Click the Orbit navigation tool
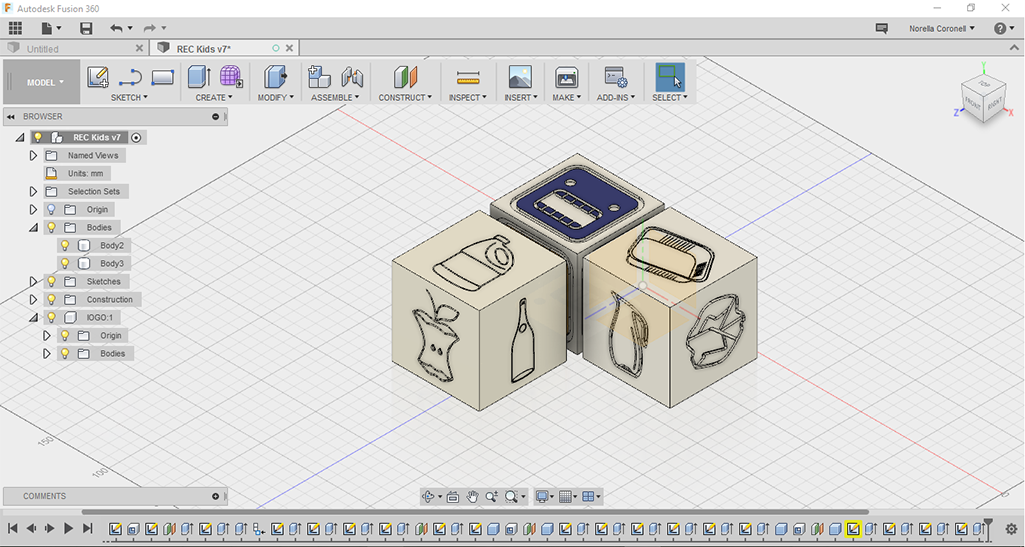1025x547 pixels. [x=429, y=497]
